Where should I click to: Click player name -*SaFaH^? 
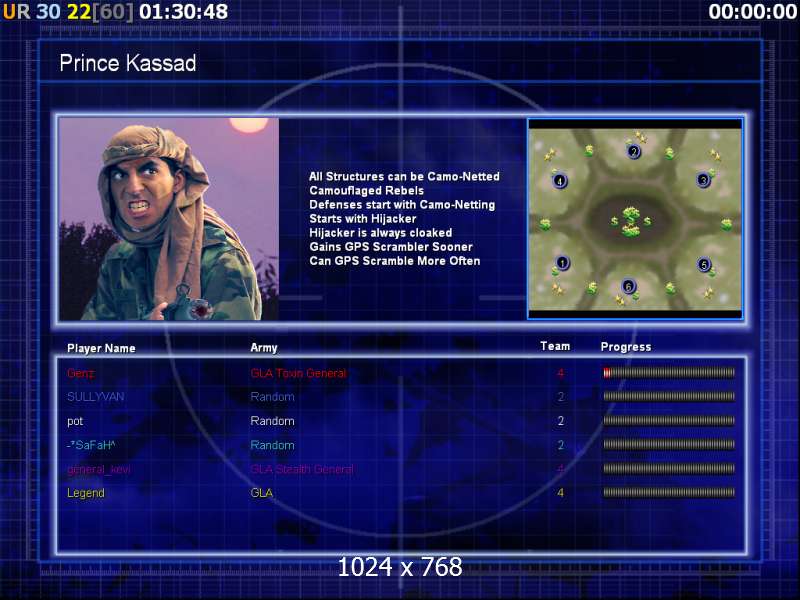pos(91,445)
